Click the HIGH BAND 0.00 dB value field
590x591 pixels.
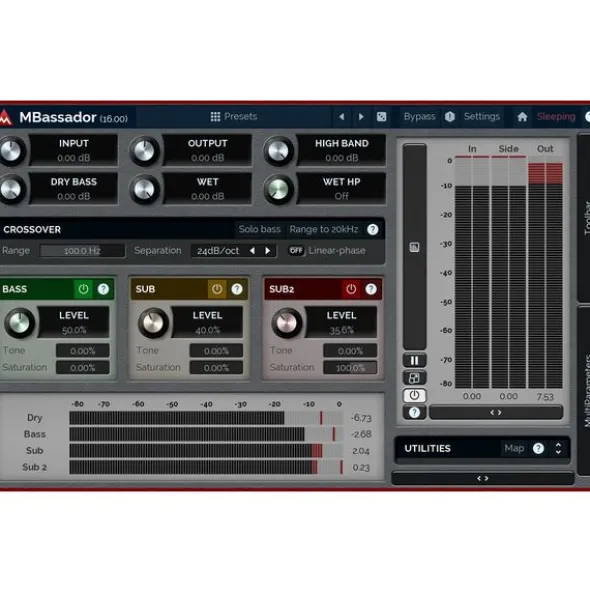point(341,158)
